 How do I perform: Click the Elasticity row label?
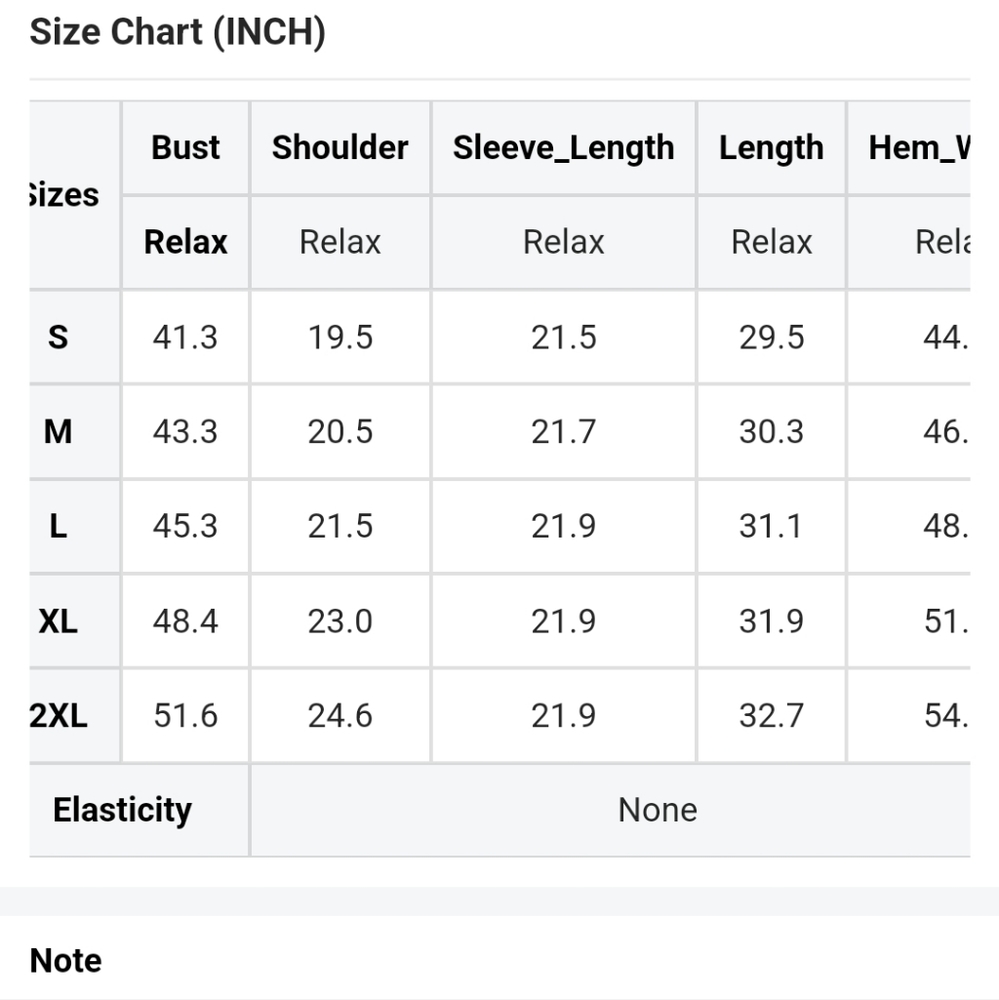[122, 810]
